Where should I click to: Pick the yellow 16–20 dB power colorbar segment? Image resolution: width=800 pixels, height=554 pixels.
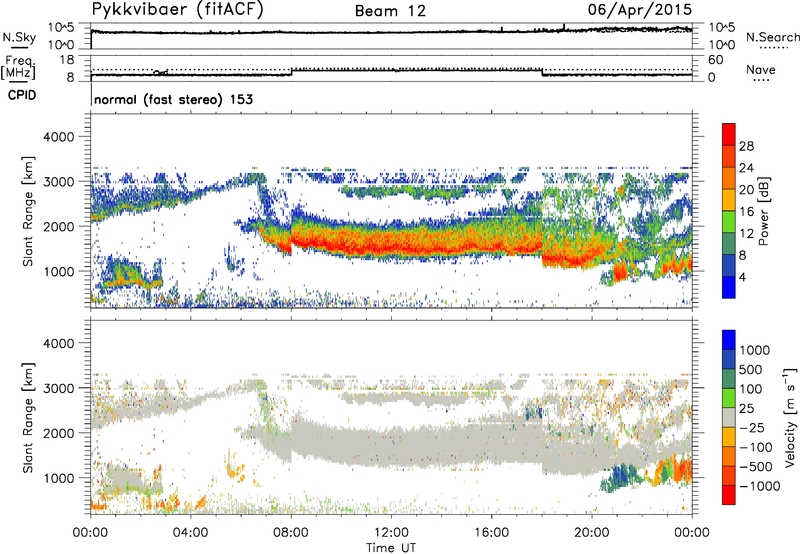pyautogui.click(x=729, y=199)
